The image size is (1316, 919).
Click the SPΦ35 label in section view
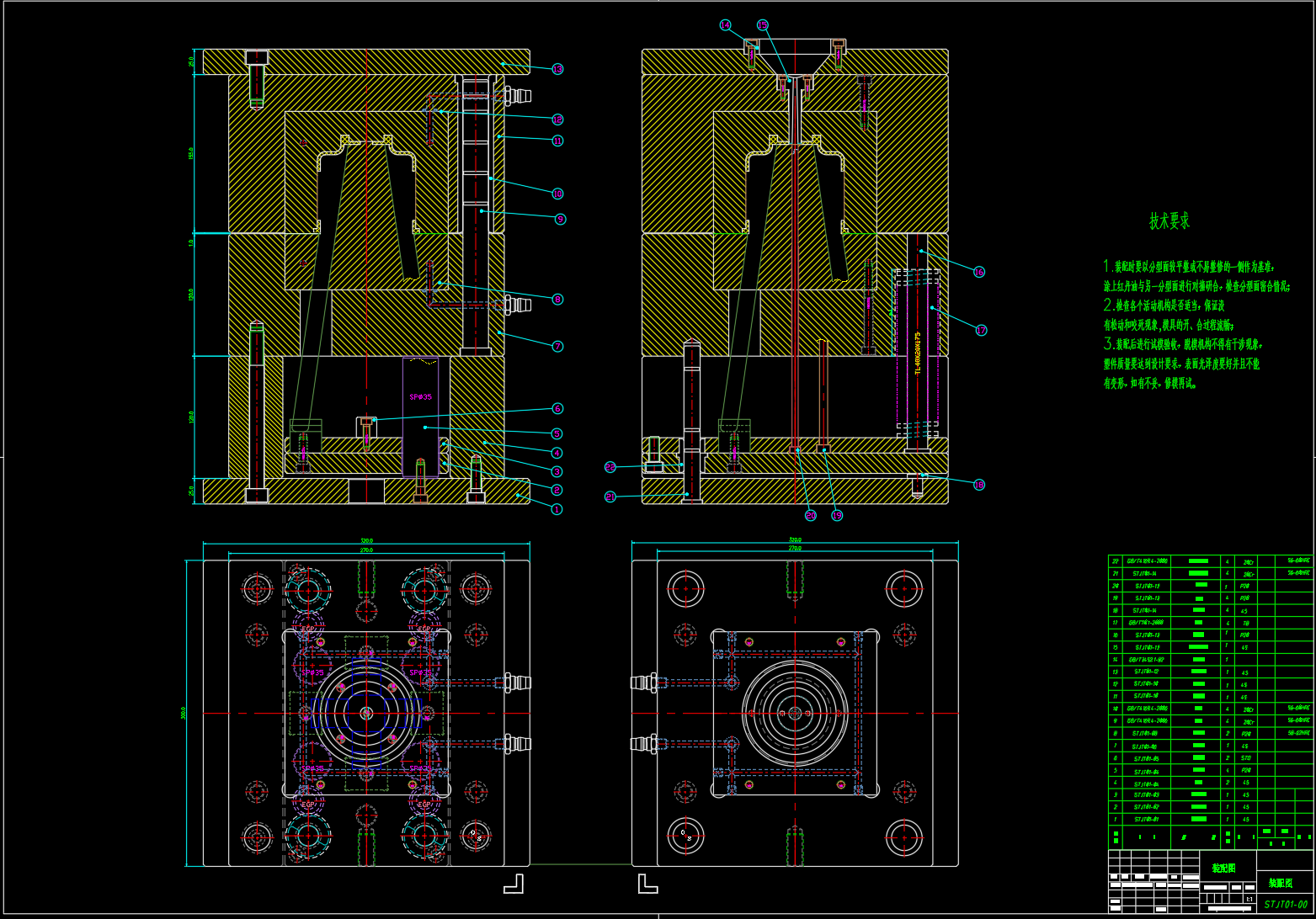click(420, 397)
